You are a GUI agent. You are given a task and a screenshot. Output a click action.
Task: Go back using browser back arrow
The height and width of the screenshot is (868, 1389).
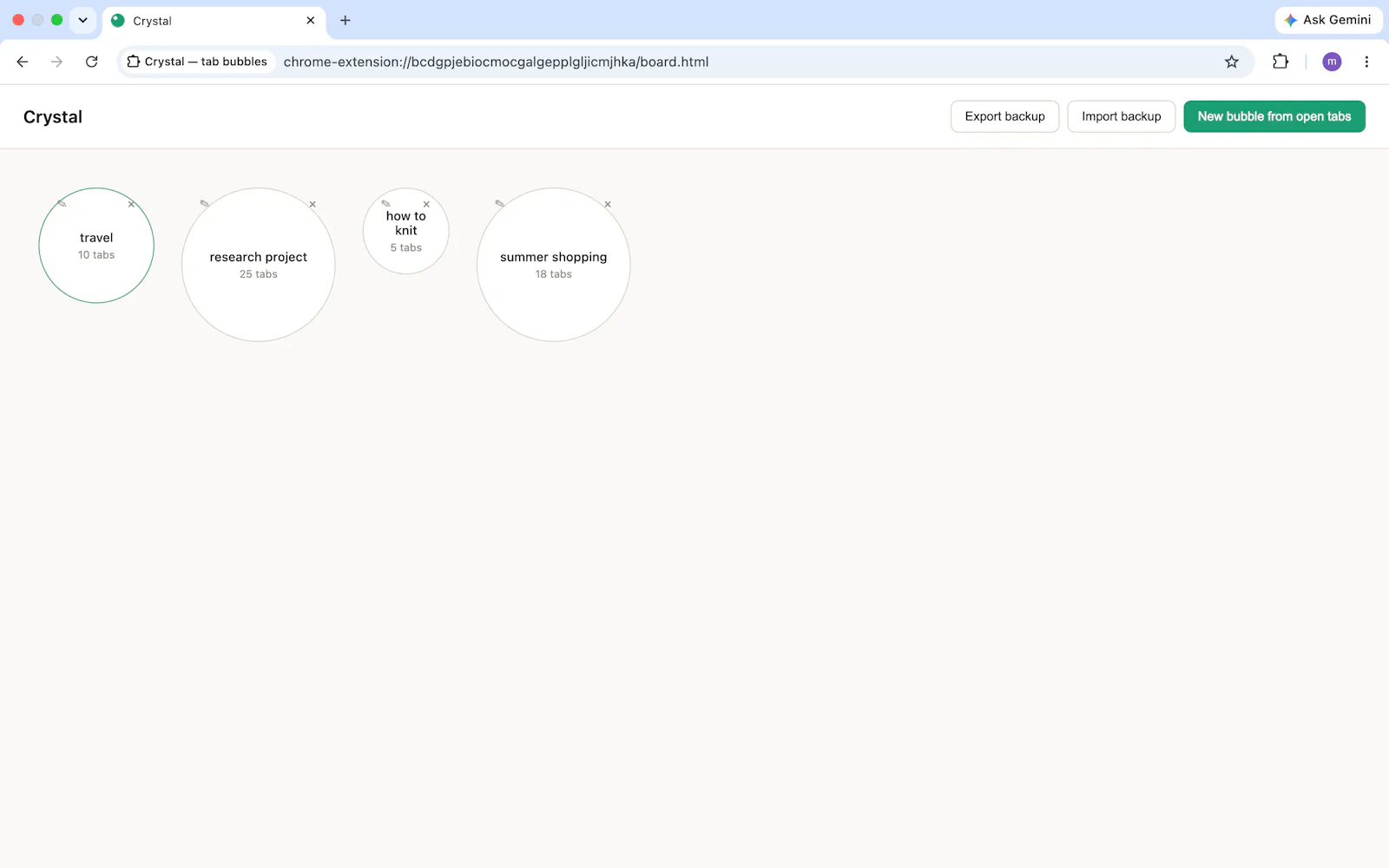[23, 62]
